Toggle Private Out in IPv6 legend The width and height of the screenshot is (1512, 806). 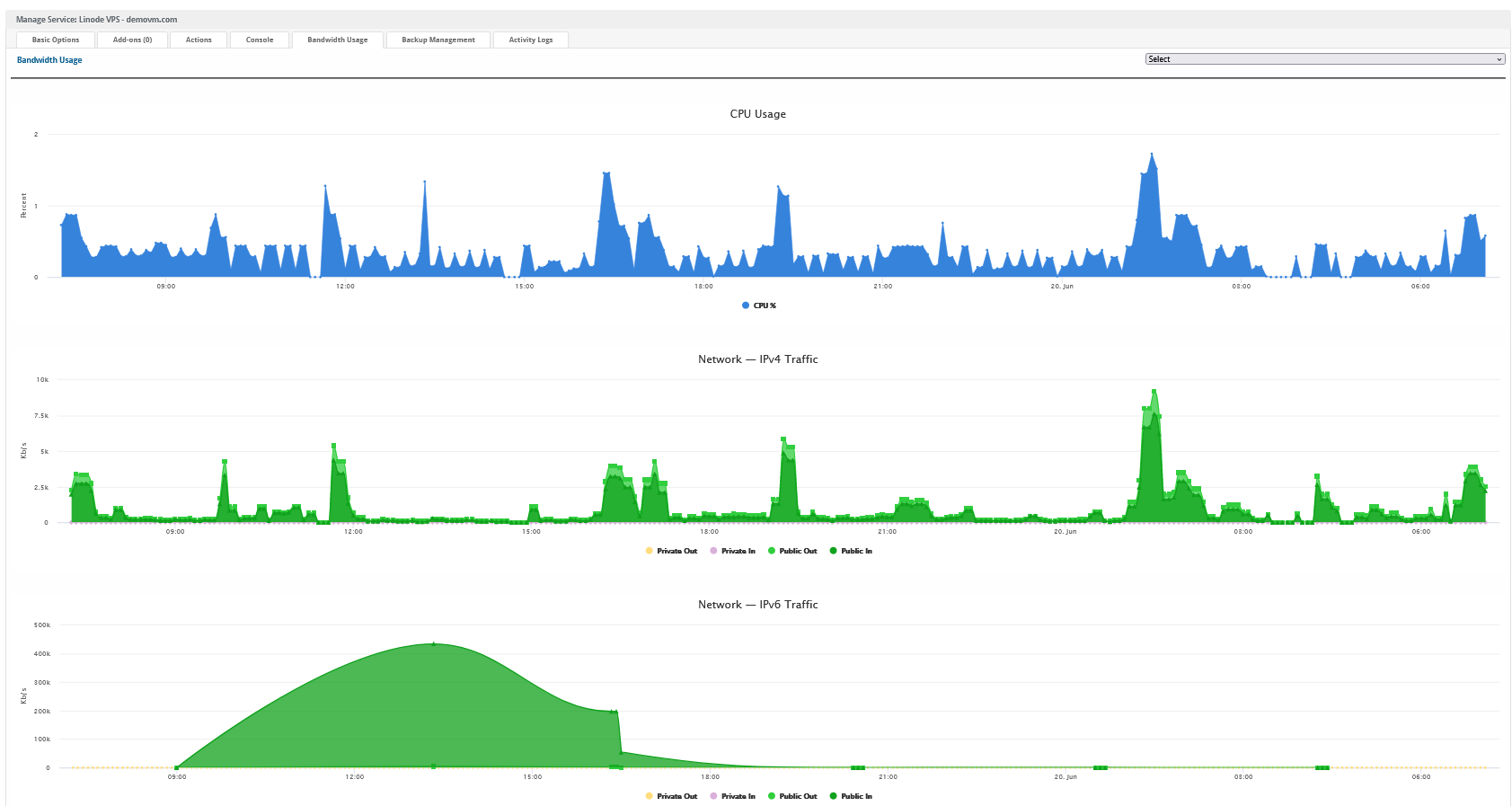tap(671, 796)
